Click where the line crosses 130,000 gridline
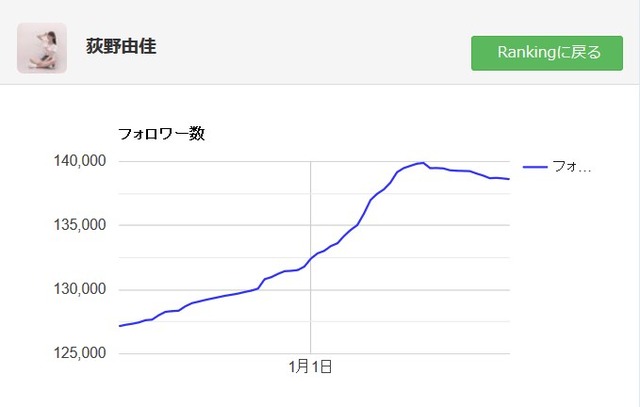The image size is (640, 407). [x=258, y=289]
